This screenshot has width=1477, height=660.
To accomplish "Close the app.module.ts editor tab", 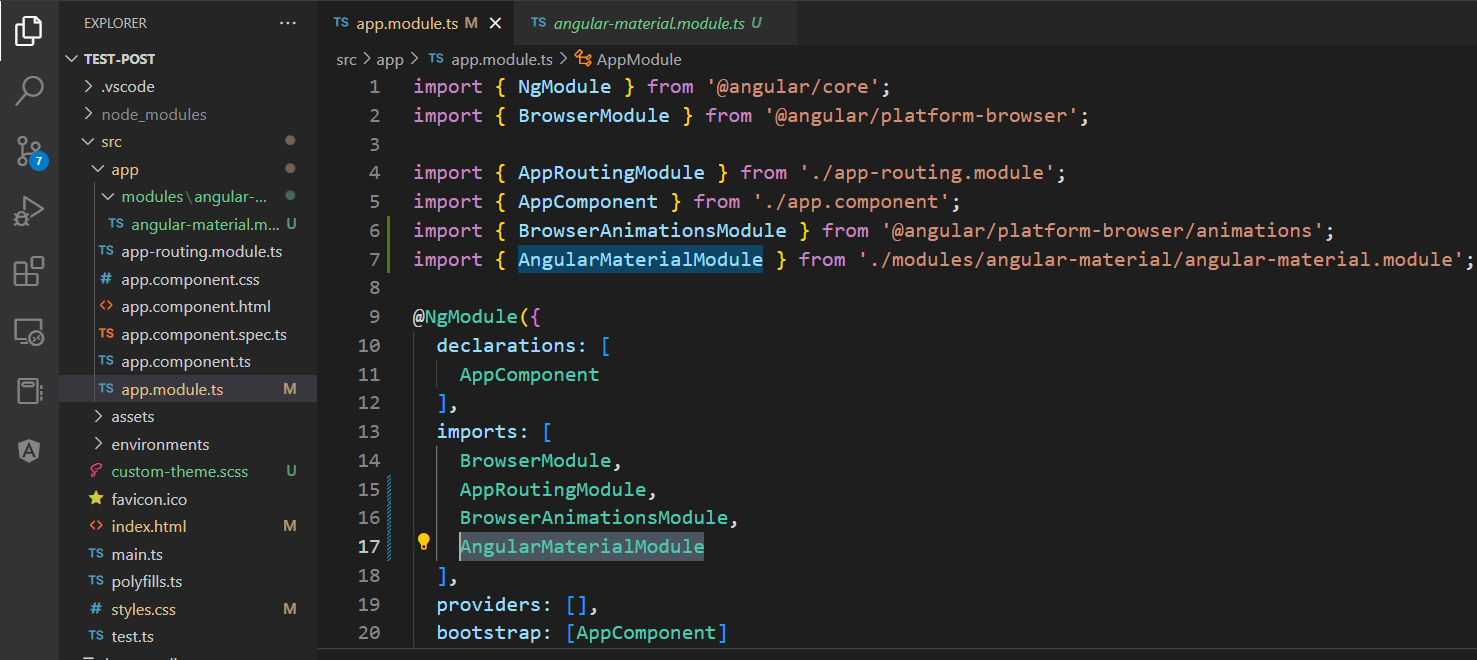I will [x=495, y=23].
